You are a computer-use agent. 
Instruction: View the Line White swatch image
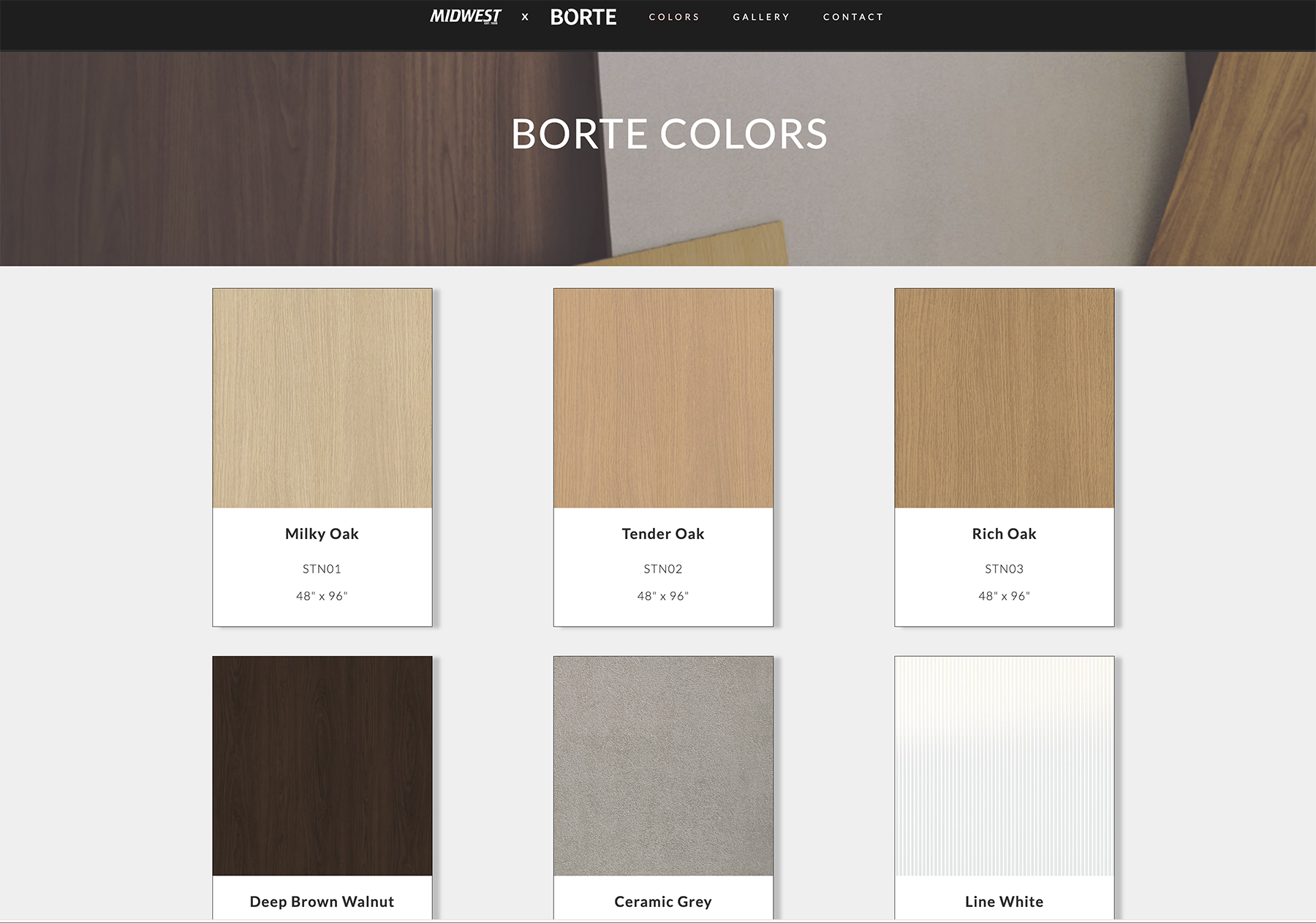1004,765
